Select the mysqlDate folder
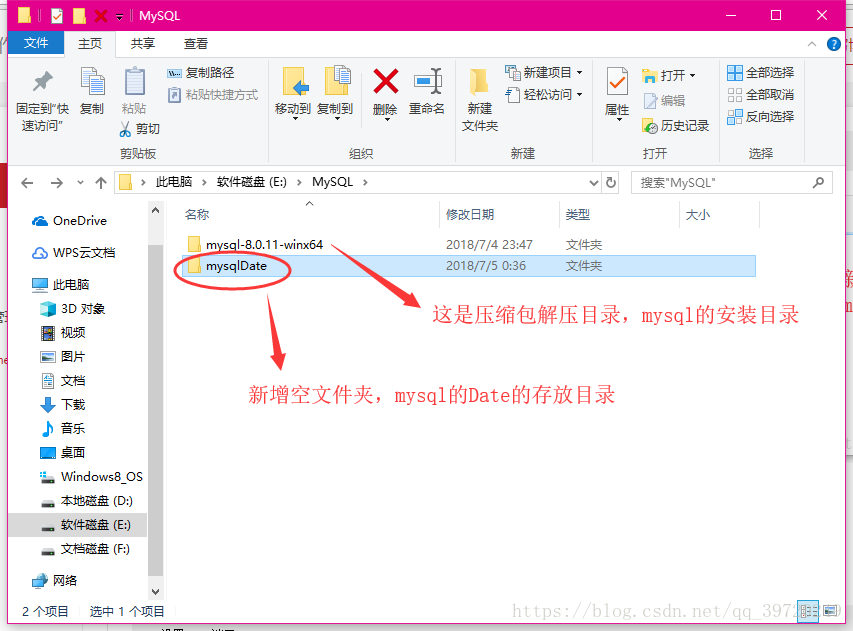This screenshot has width=853, height=631. pyautogui.click(x=470, y=266)
